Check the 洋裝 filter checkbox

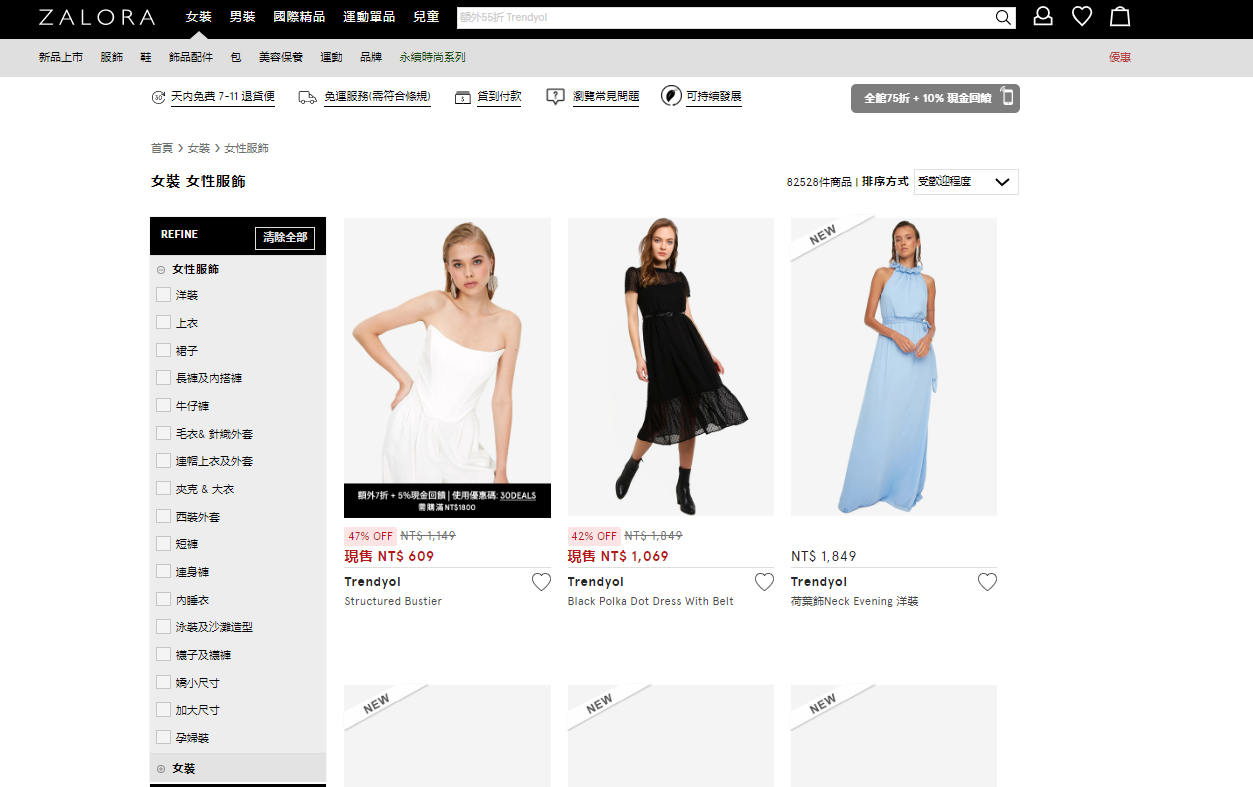[164, 295]
